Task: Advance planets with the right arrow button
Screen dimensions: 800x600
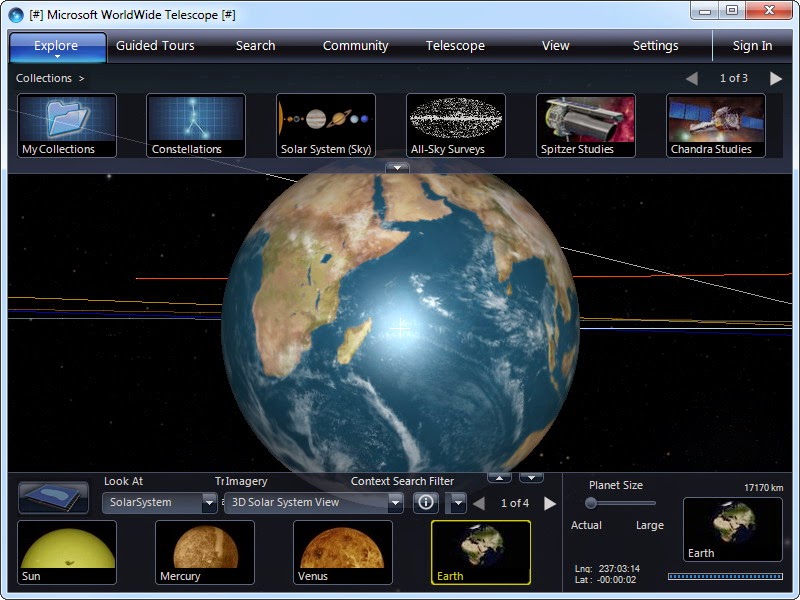Action: click(x=551, y=503)
